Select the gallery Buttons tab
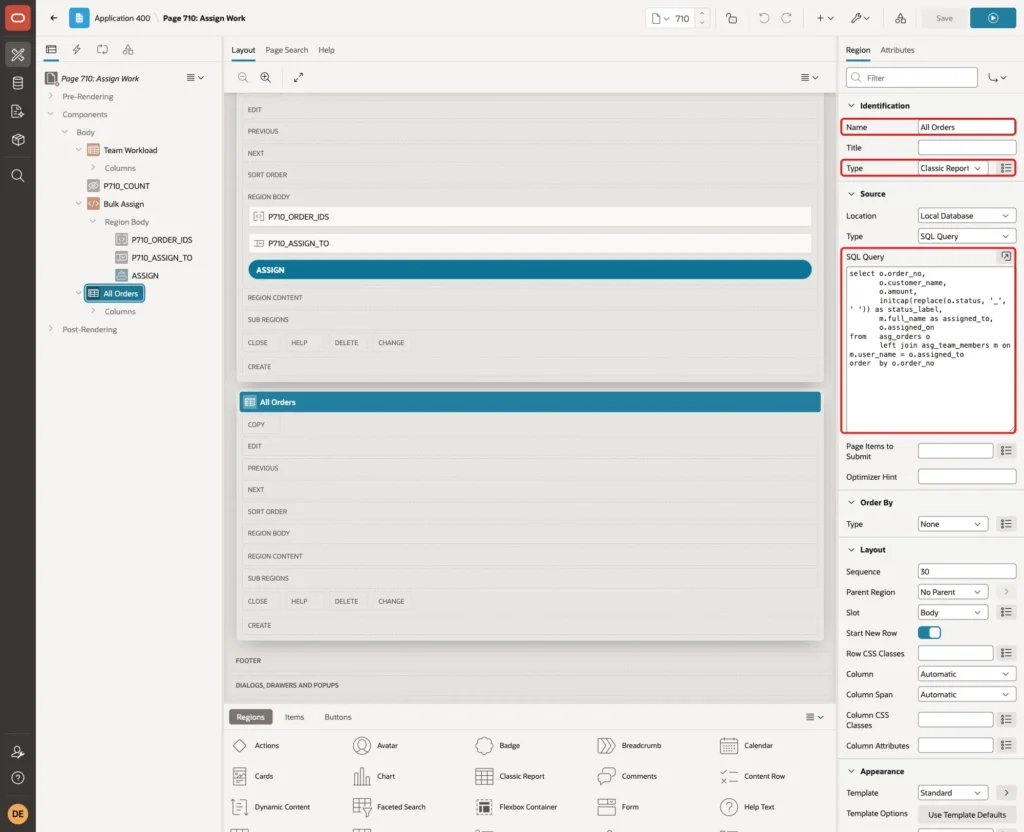This screenshot has width=1024, height=832. pos(338,717)
